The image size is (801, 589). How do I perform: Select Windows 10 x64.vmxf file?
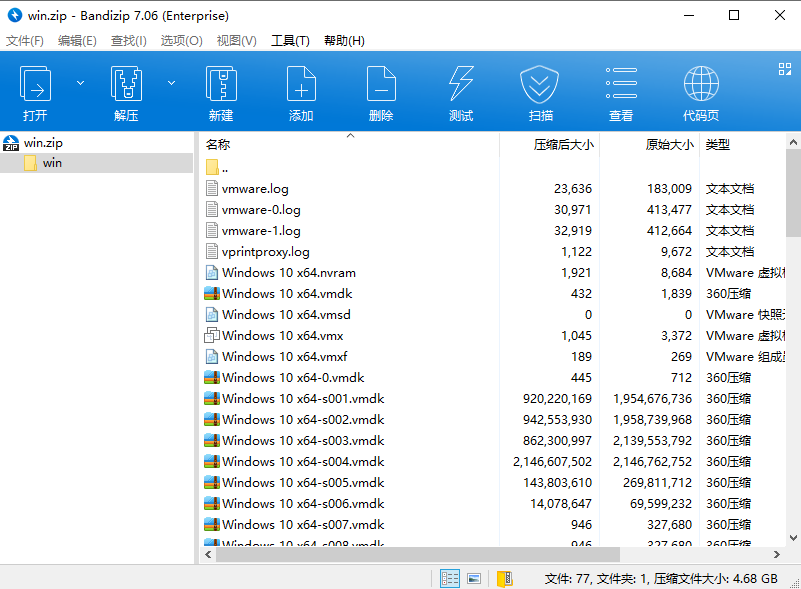[285, 356]
